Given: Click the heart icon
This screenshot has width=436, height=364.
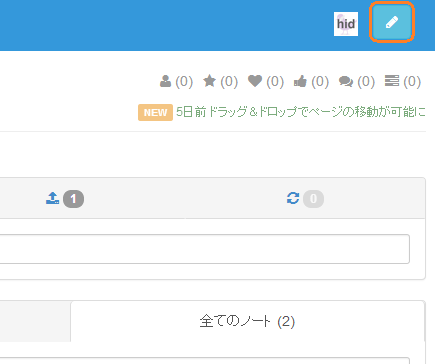Looking at the screenshot, I should coord(255,81).
